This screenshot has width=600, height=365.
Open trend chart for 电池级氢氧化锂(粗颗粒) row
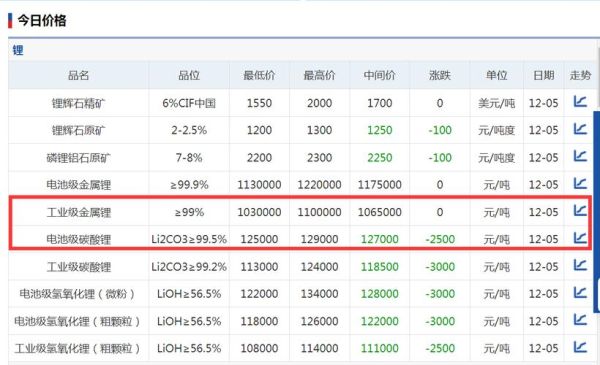click(x=580, y=320)
